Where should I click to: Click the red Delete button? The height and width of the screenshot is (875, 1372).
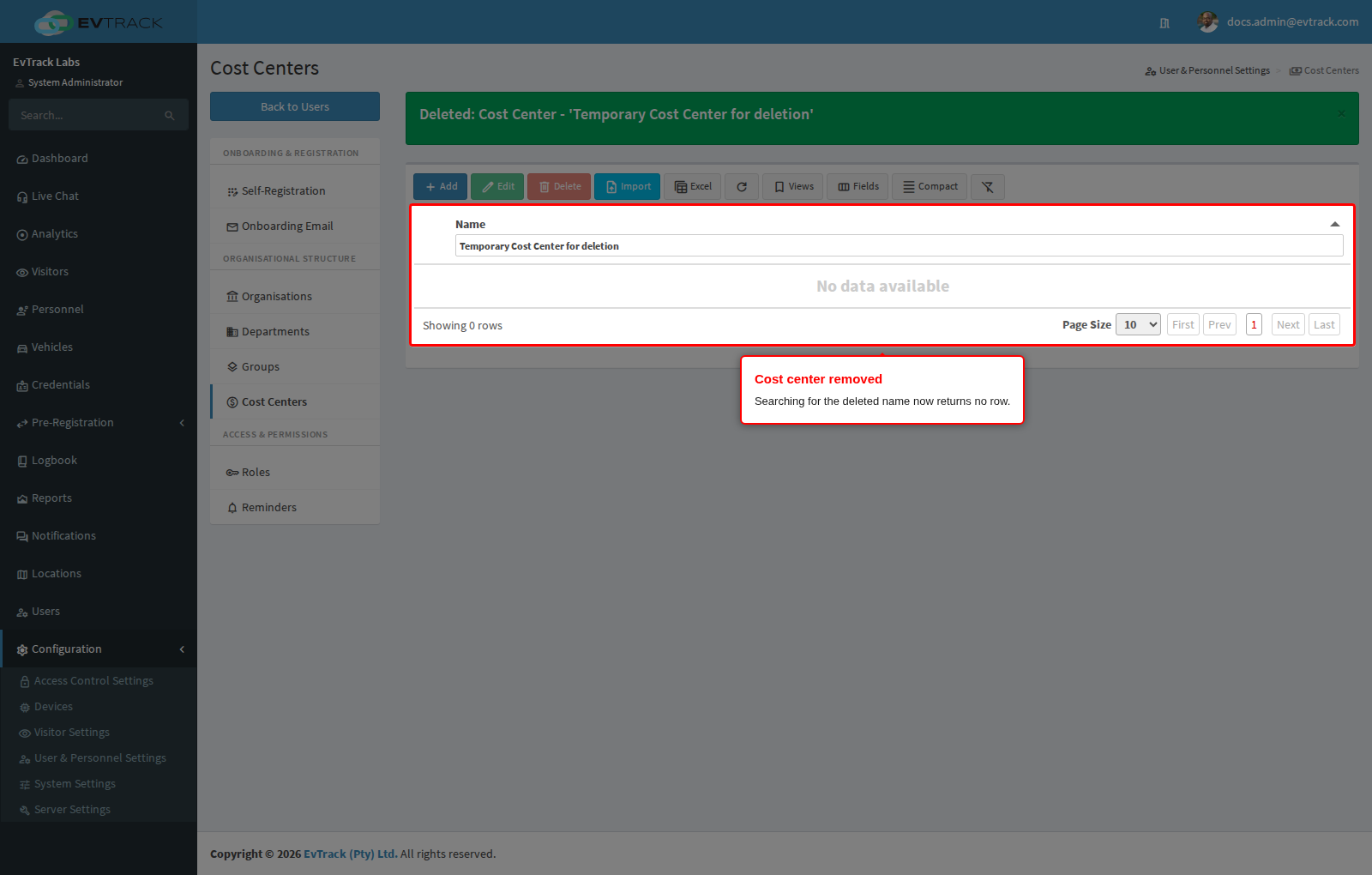click(x=559, y=187)
